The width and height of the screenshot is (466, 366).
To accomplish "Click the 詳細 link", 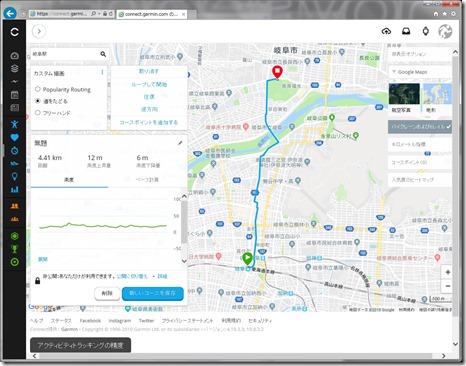I will click(162, 276).
